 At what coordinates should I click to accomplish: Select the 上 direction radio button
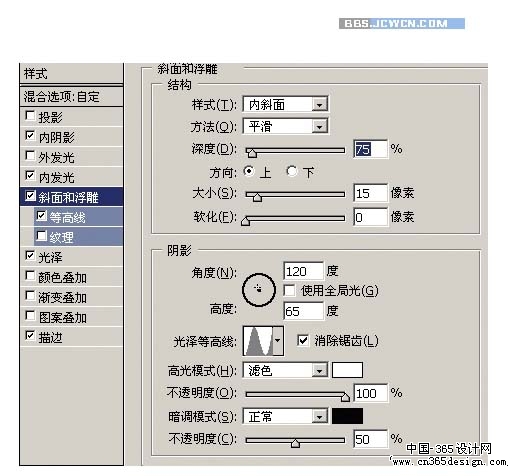pos(249,171)
